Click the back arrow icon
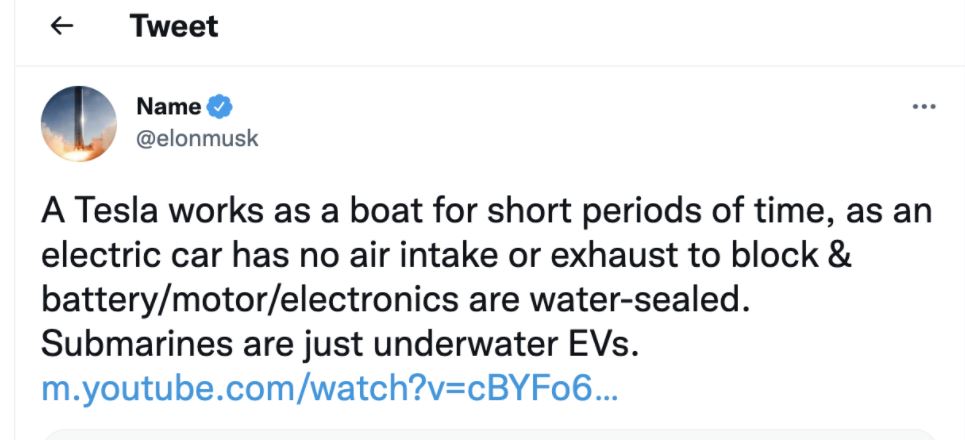Screen dimensions: 965x440 click(62, 27)
